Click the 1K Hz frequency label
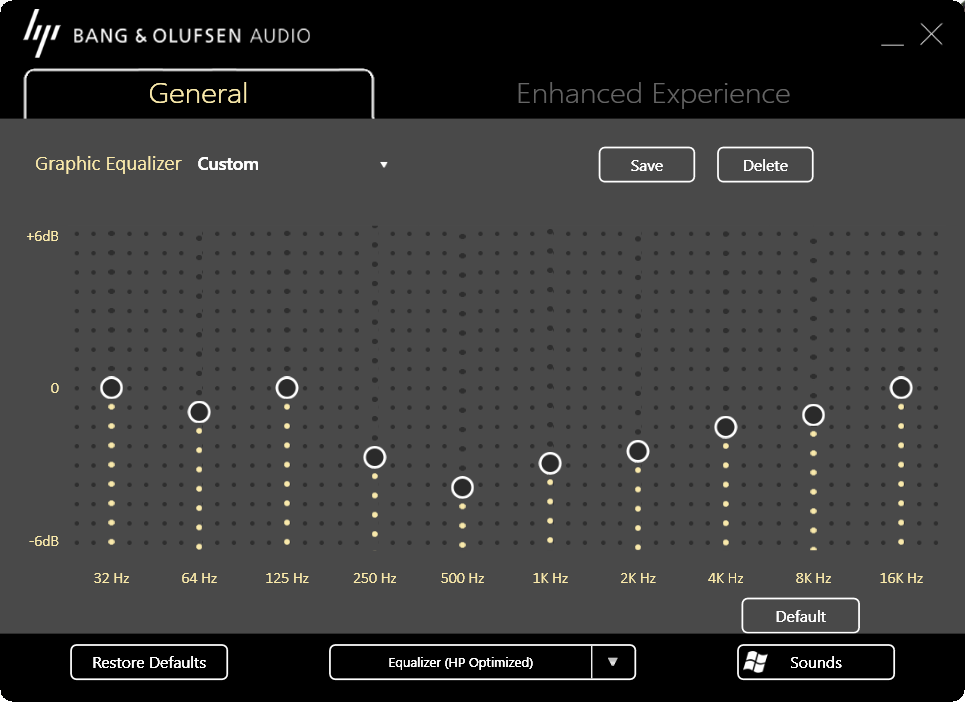965x702 pixels. (x=550, y=578)
